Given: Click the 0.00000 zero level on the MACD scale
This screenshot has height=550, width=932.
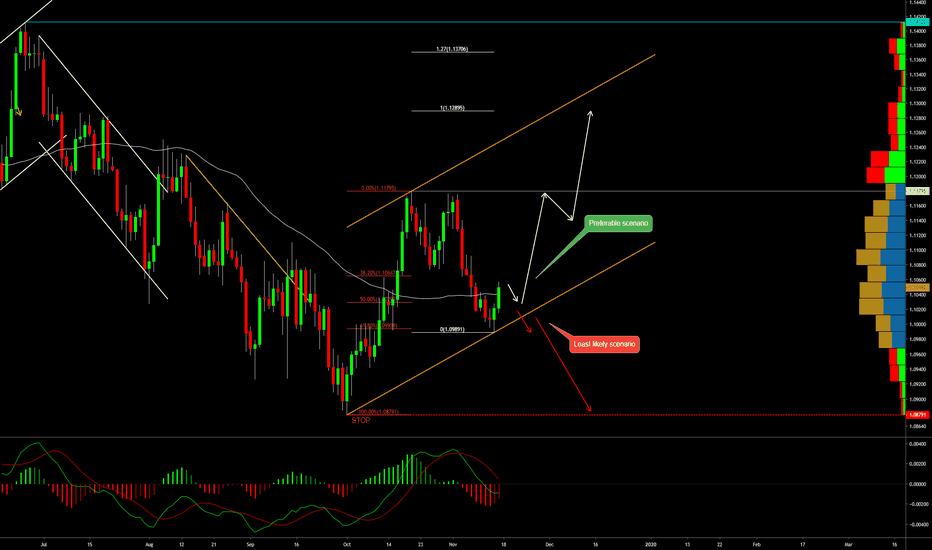Looking at the screenshot, I should click(x=917, y=484).
